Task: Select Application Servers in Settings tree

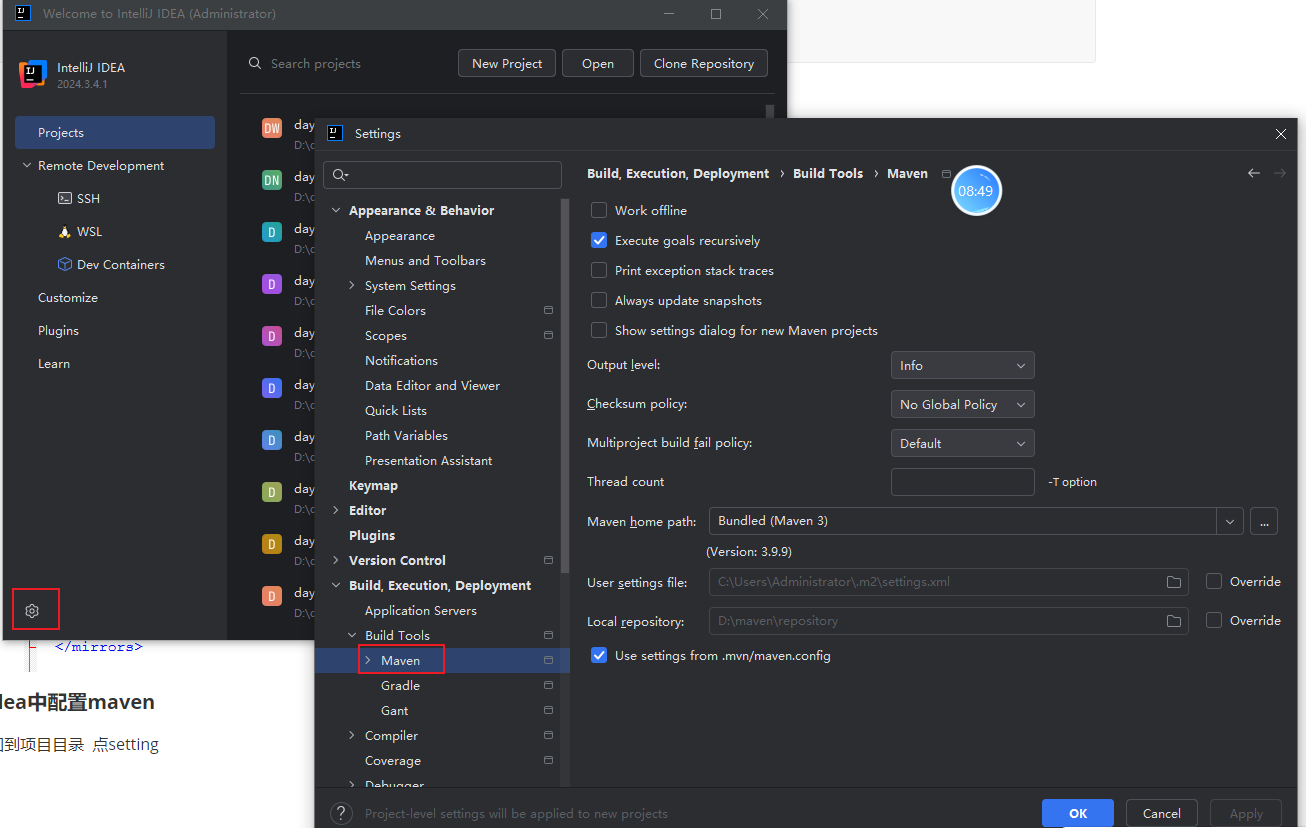Action: tap(421, 610)
